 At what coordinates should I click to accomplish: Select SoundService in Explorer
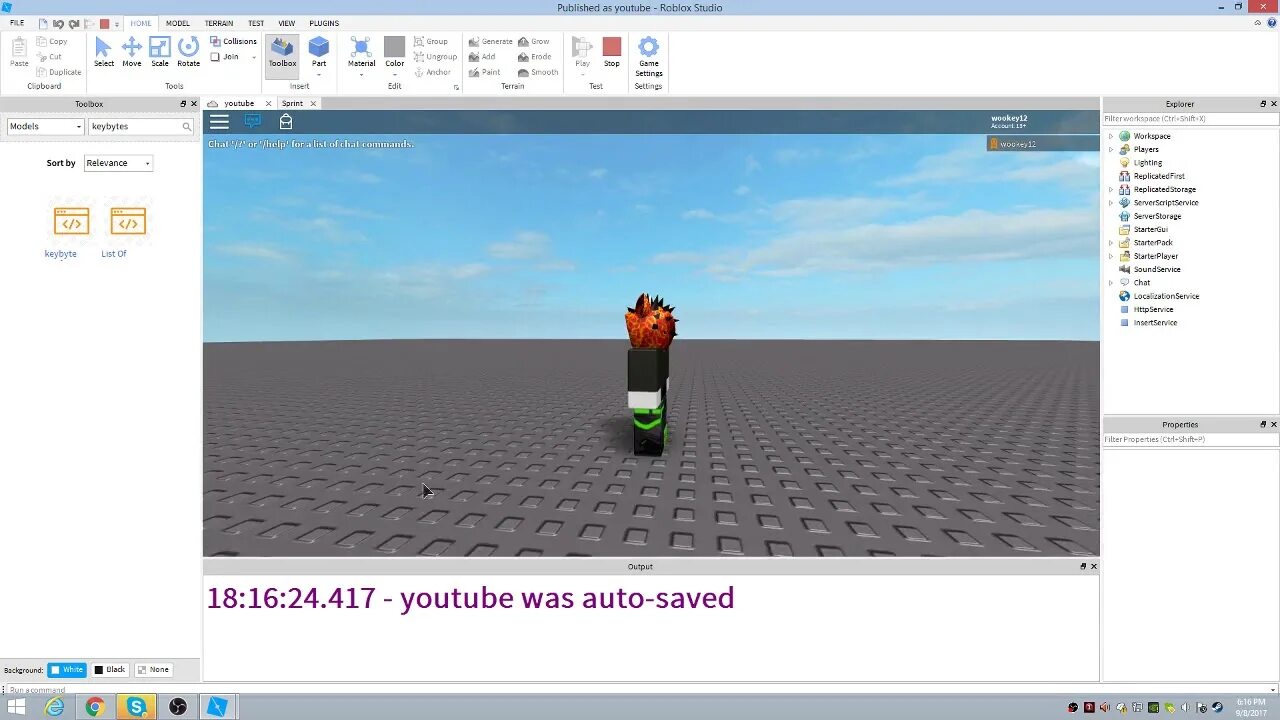coord(1157,269)
